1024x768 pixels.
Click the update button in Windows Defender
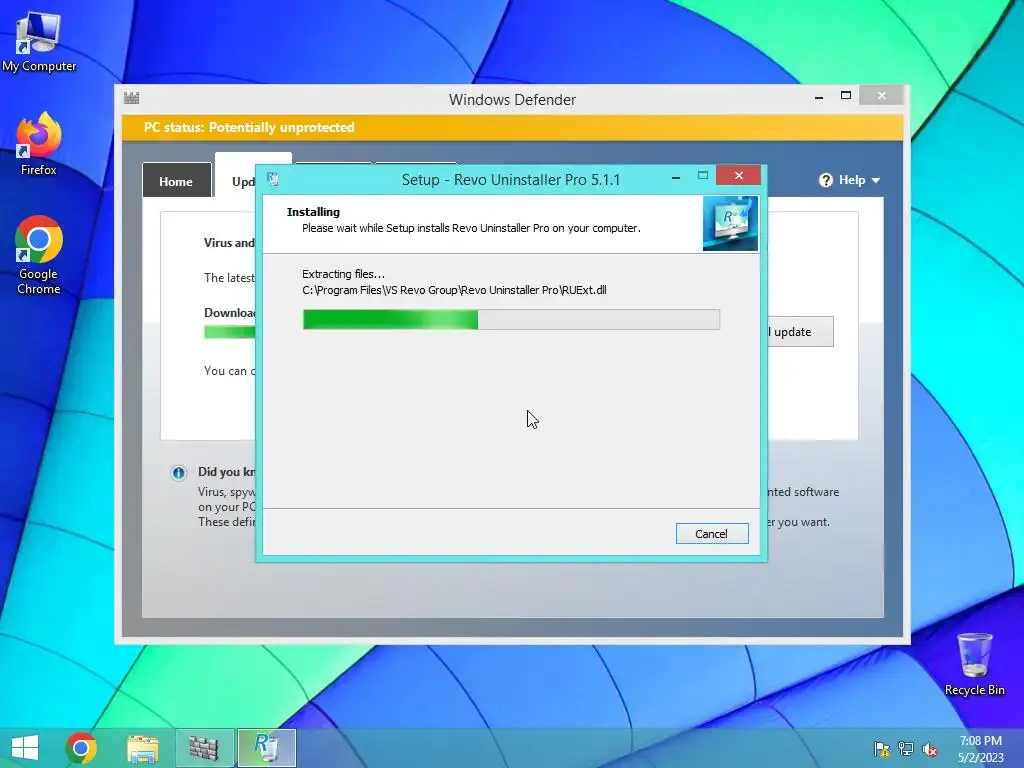pos(801,332)
